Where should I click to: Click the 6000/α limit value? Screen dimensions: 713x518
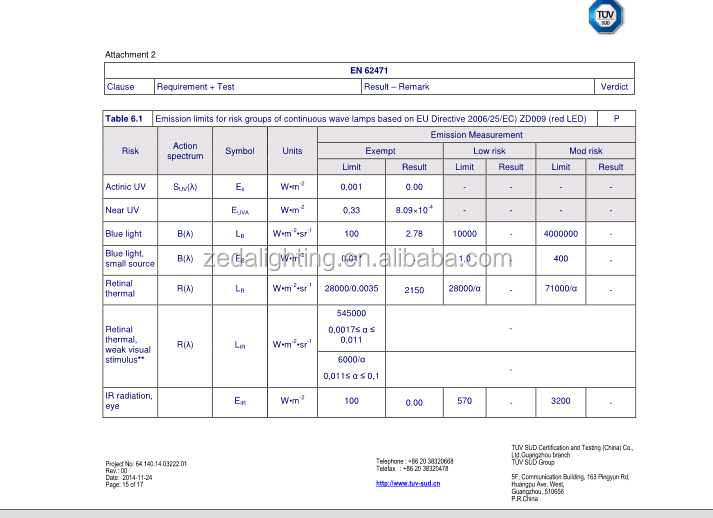(x=351, y=360)
